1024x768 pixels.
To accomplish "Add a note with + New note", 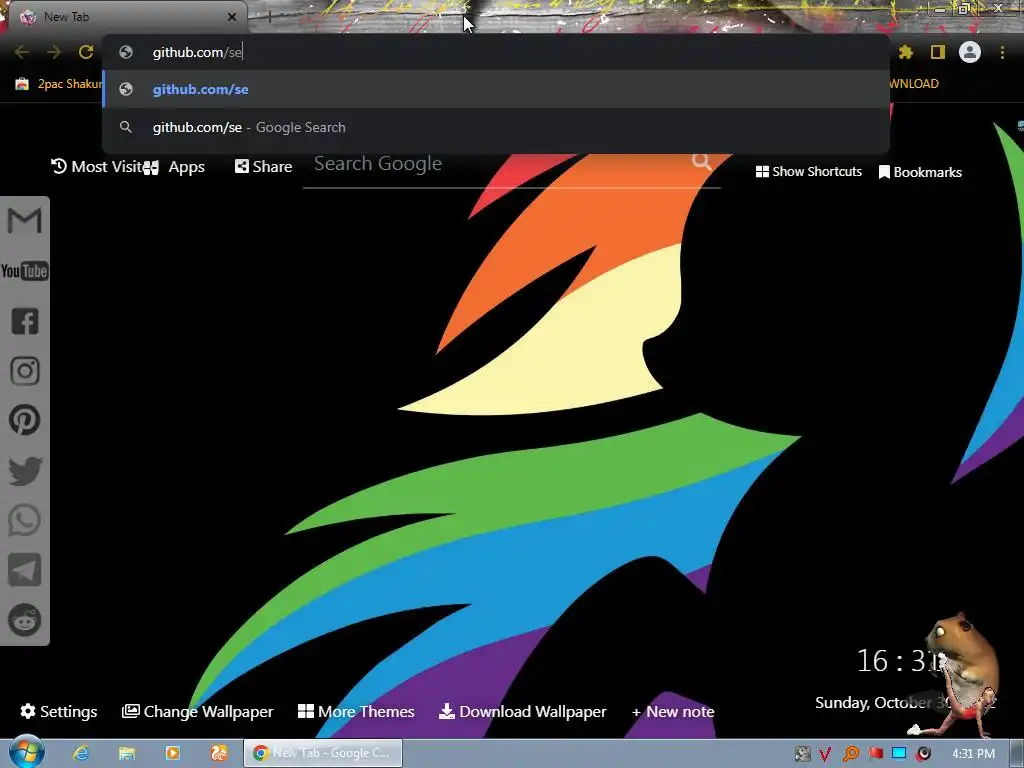I will (673, 712).
